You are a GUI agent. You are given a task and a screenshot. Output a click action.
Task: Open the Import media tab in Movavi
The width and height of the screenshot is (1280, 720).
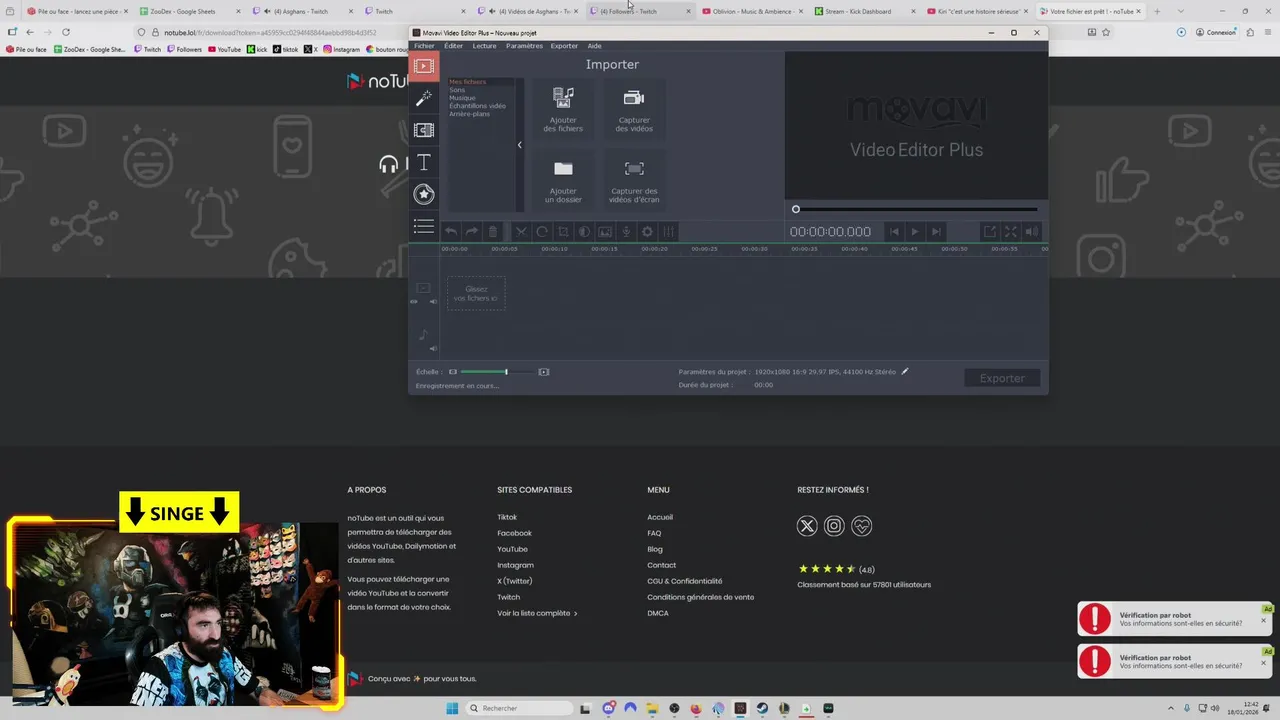[424, 66]
